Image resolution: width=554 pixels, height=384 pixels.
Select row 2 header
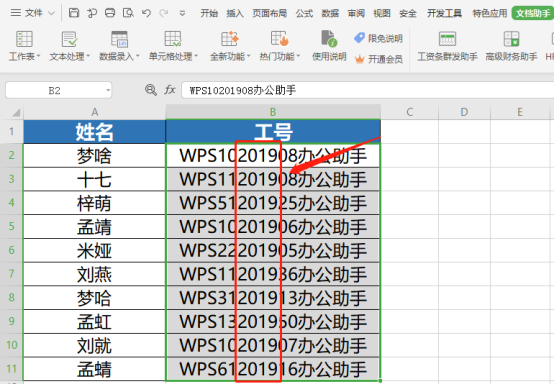click(11, 155)
